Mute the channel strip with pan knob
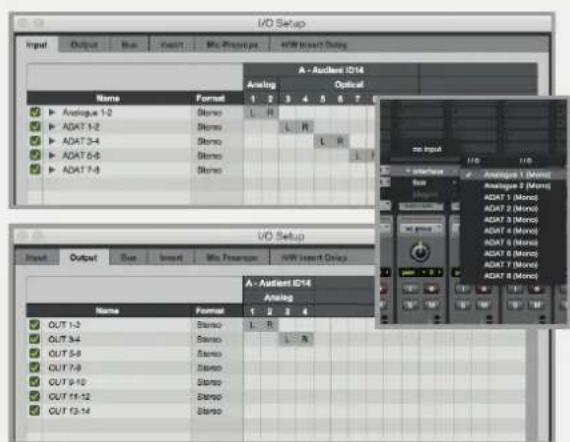This screenshot has height=442, width=570. (431, 305)
